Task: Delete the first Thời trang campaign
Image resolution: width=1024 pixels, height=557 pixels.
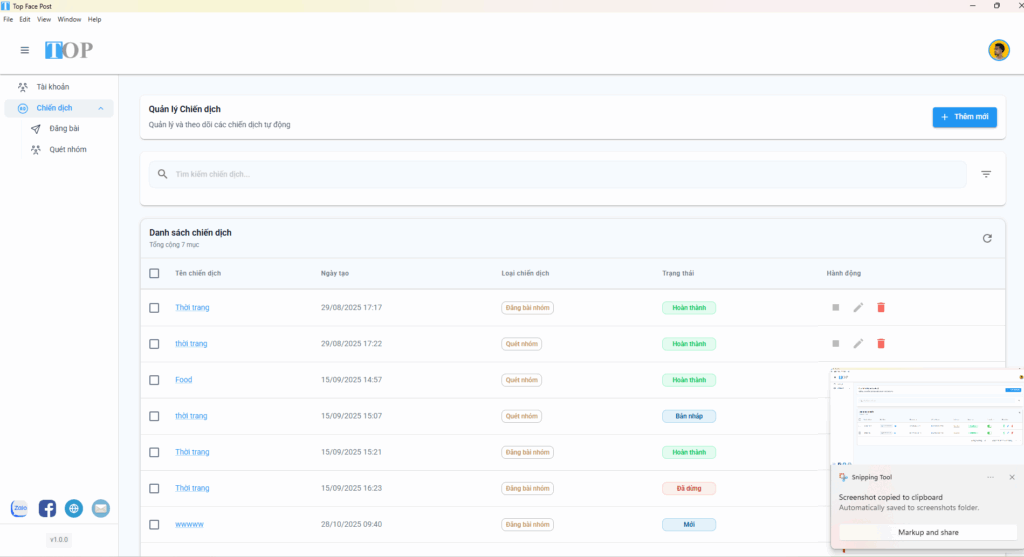Action: point(880,308)
